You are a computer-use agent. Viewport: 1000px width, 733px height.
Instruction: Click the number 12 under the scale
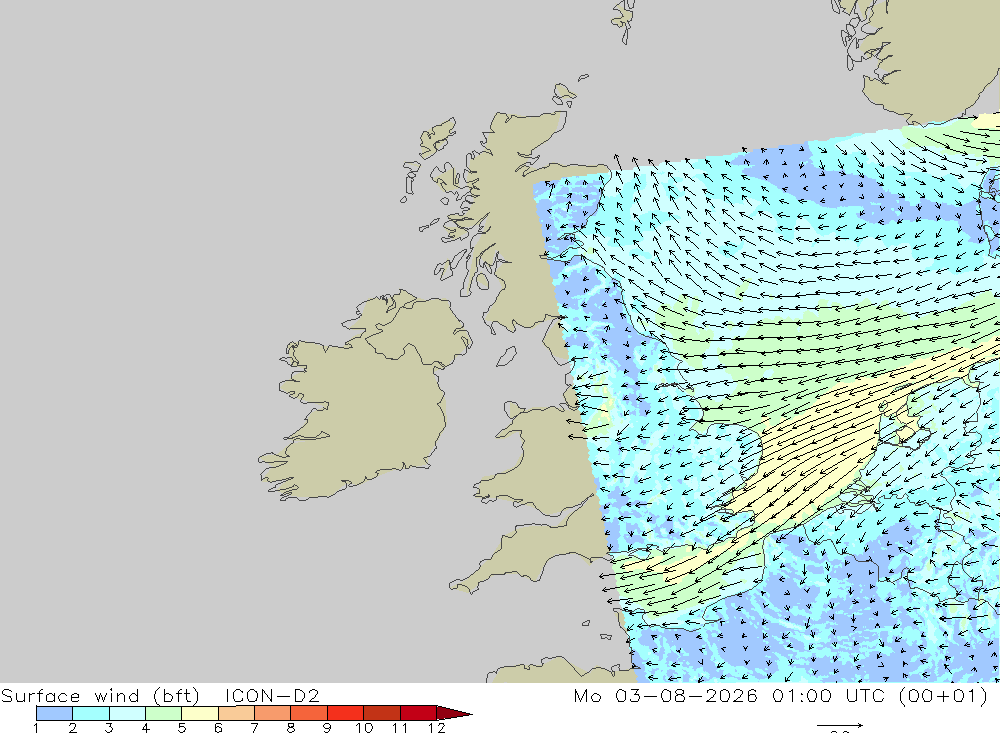[436, 727]
